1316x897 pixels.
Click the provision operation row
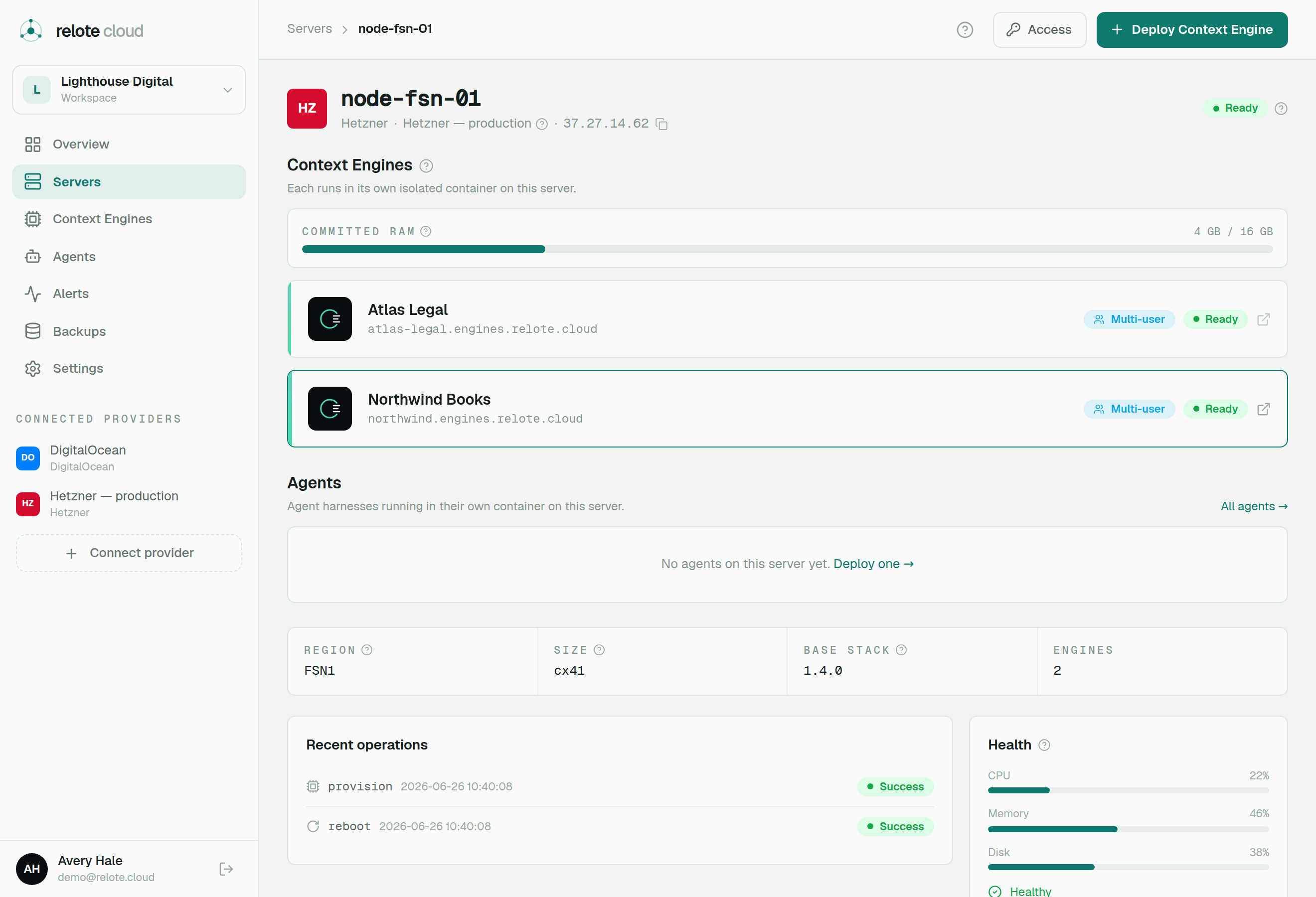620,787
